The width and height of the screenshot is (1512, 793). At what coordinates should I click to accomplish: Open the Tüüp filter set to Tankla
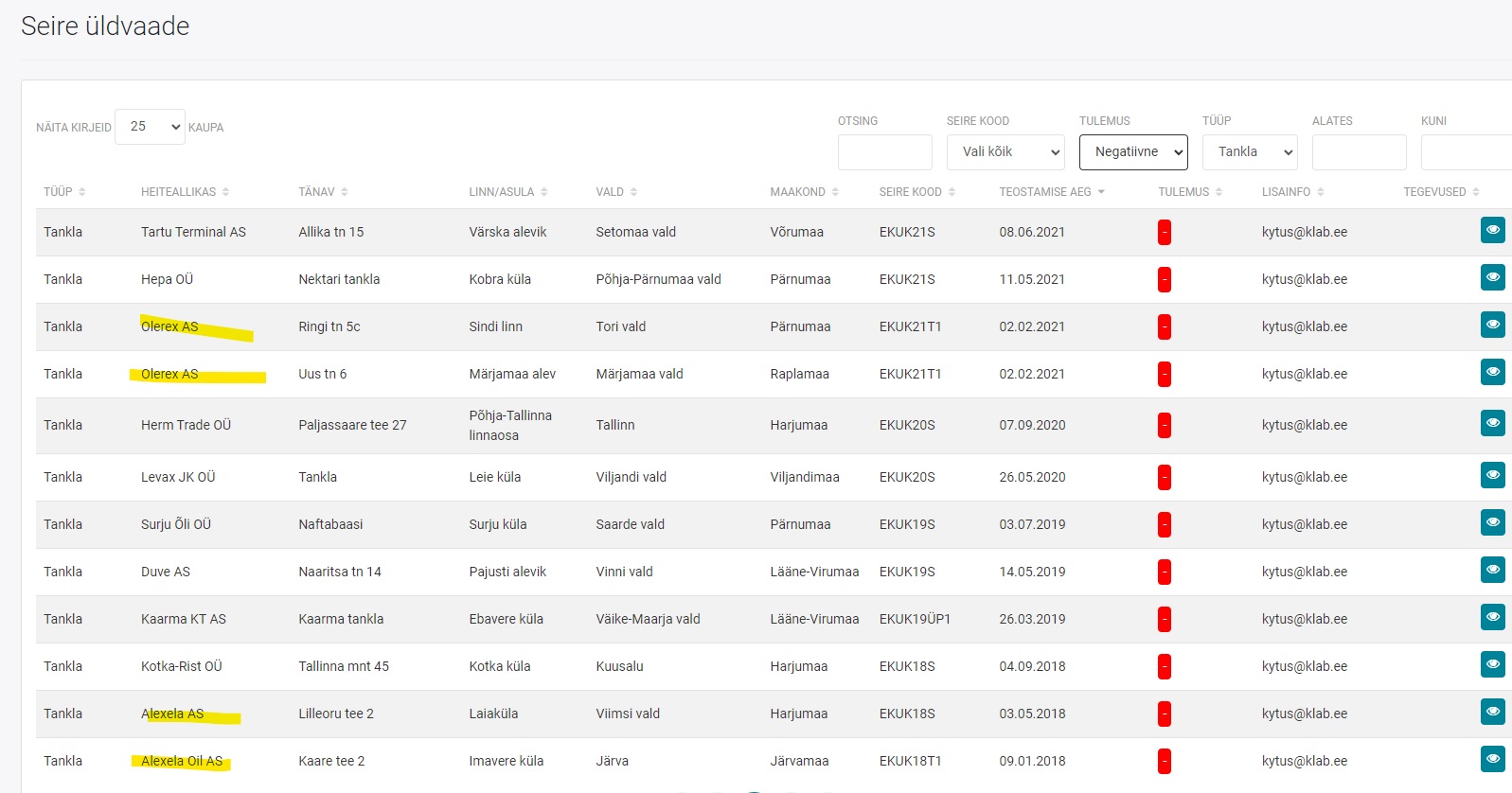(1250, 151)
